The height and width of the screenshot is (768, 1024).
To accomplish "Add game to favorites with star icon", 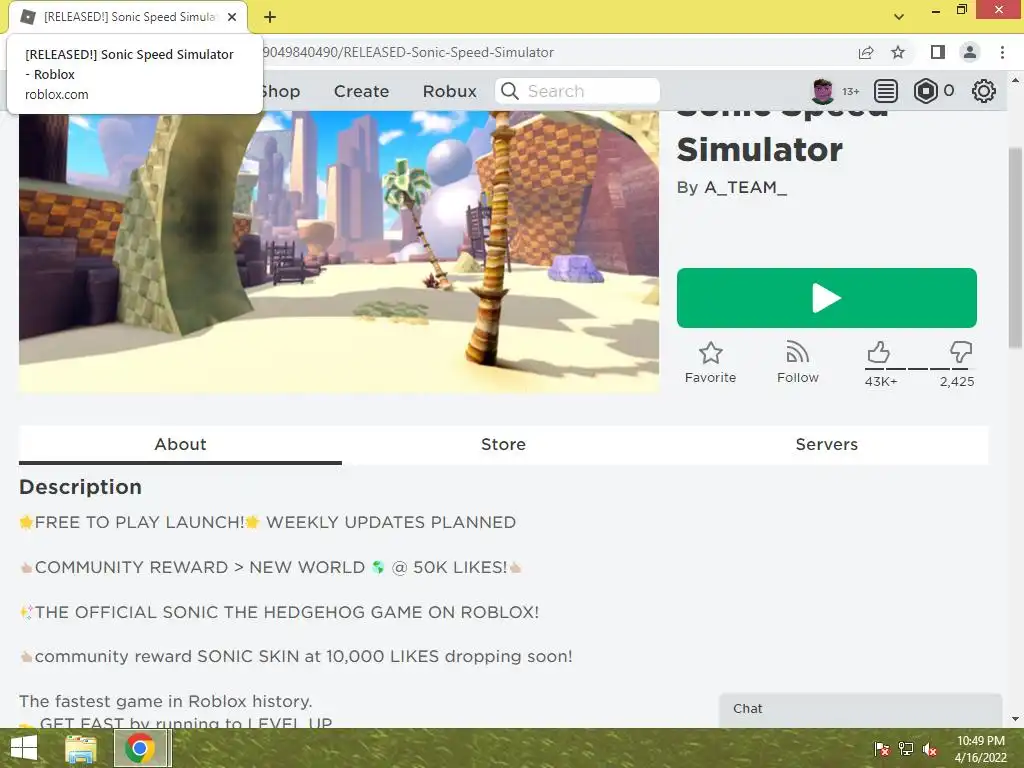I will coord(711,353).
